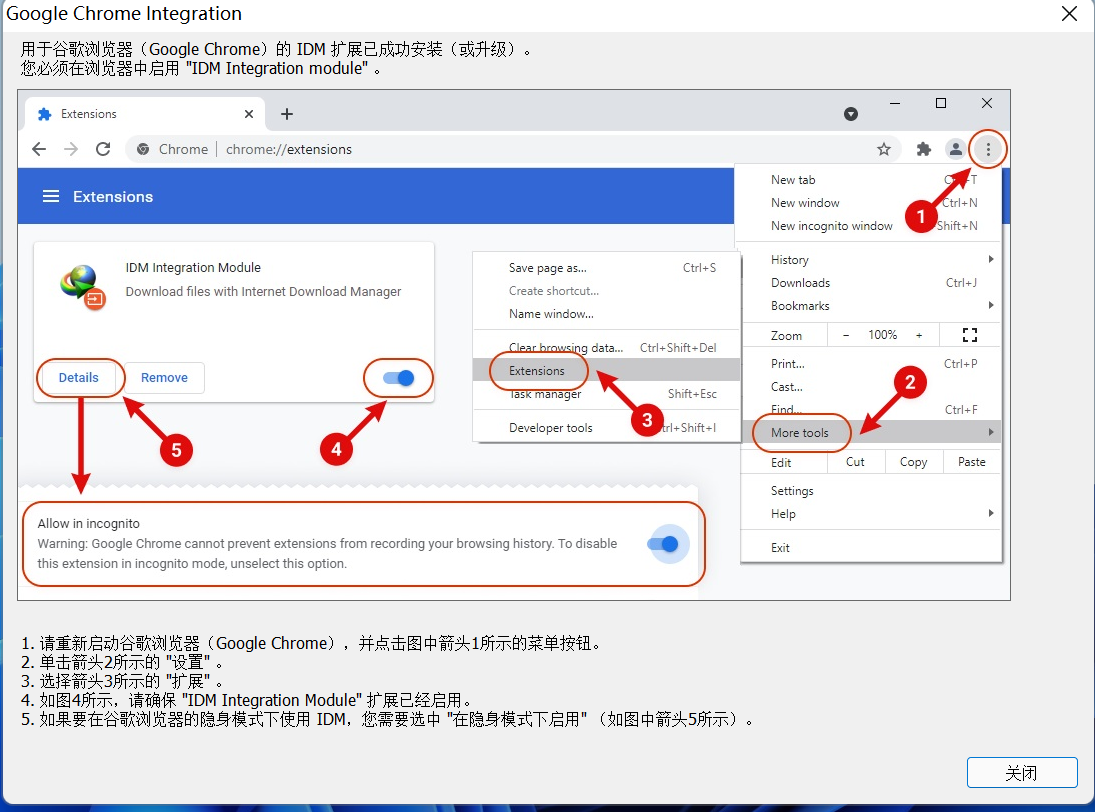Select Extensions in More tools submenu
The image size is (1095, 812).
click(x=606, y=371)
